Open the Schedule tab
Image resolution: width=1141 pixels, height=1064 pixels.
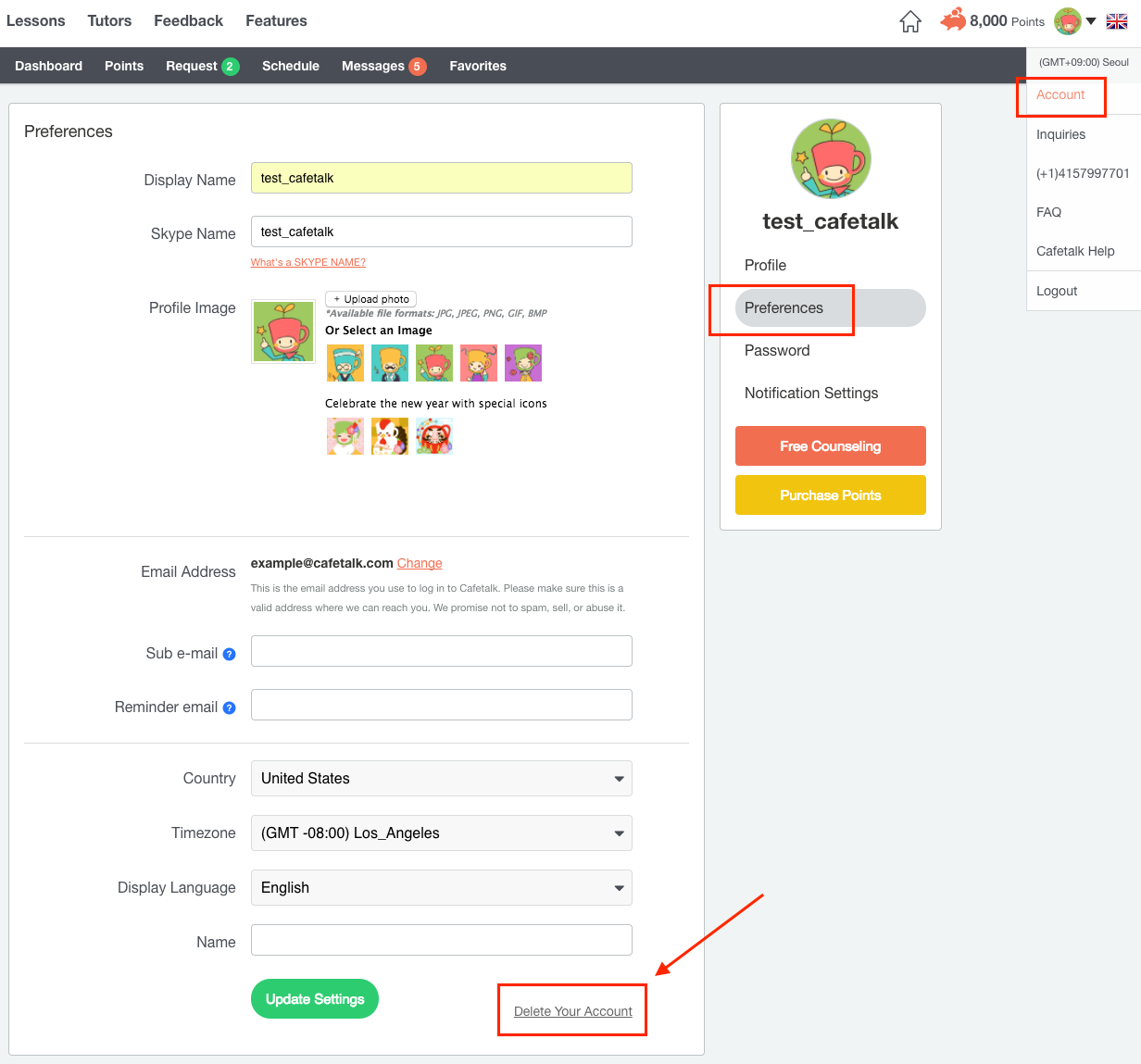291,66
